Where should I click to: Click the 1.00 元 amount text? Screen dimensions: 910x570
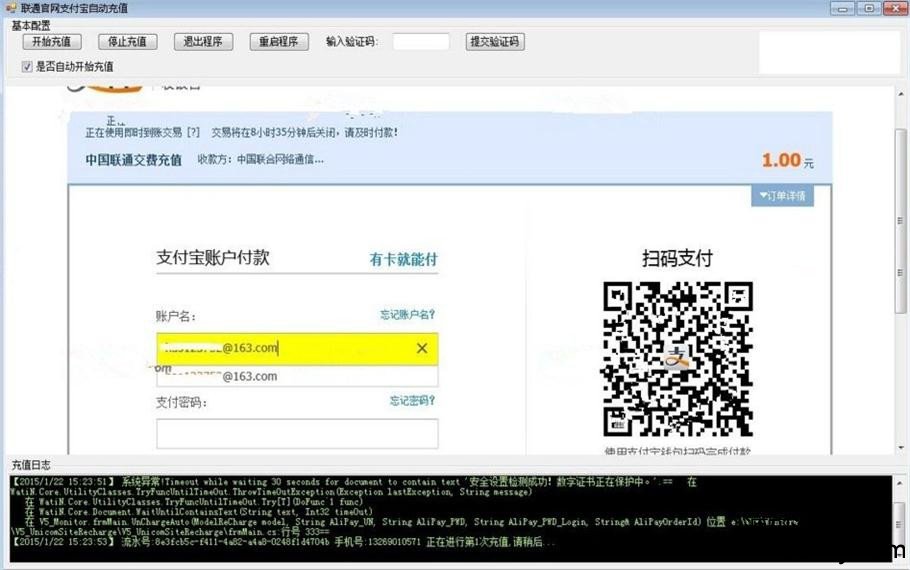pyautogui.click(x=788, y=161)
